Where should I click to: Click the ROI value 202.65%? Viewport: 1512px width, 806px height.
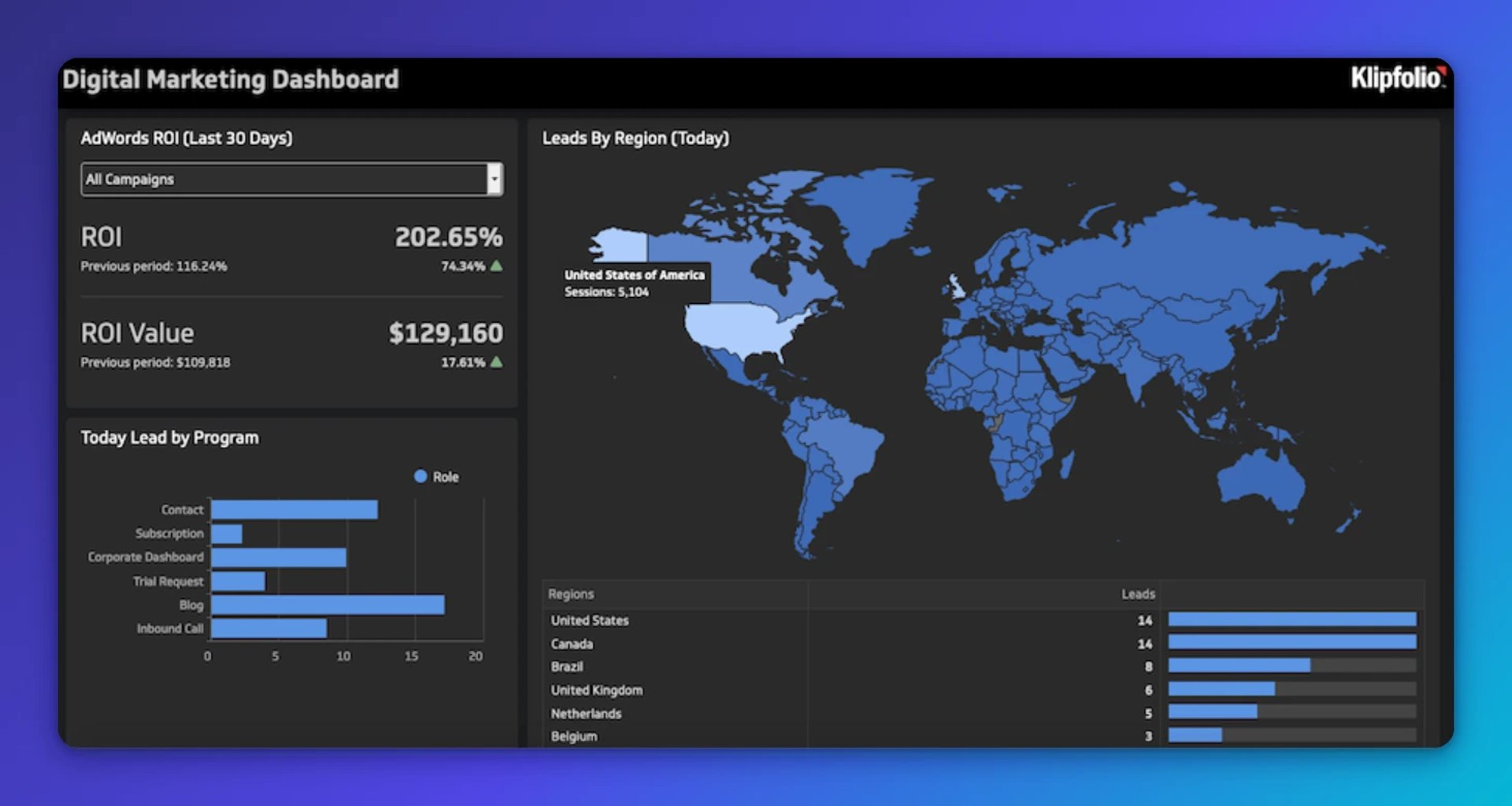click(x=449, y=237)
